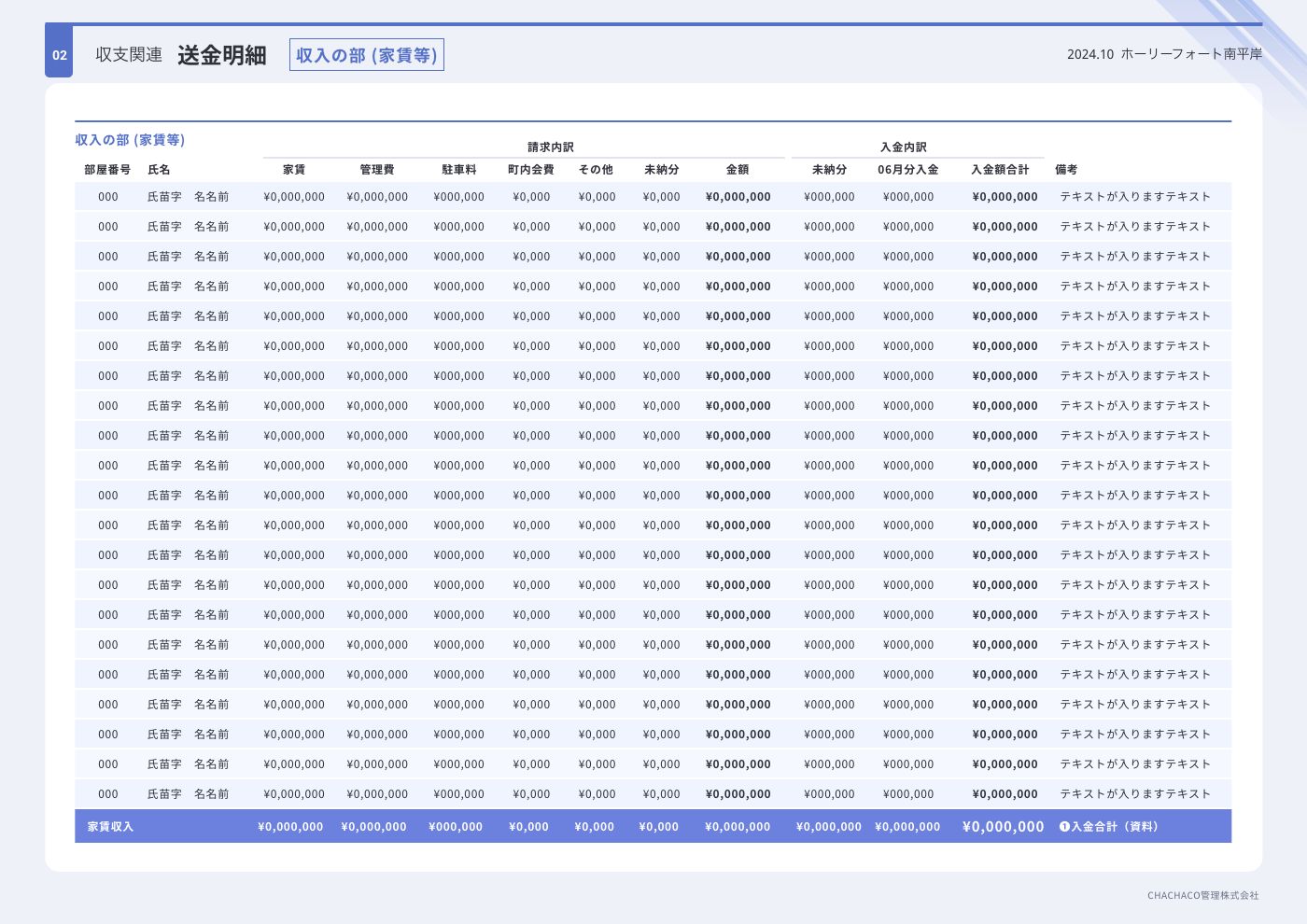Select the boxed 収入の部 (家賃等) tag in header
This screenshot has height=924, width=1307.
366,55
